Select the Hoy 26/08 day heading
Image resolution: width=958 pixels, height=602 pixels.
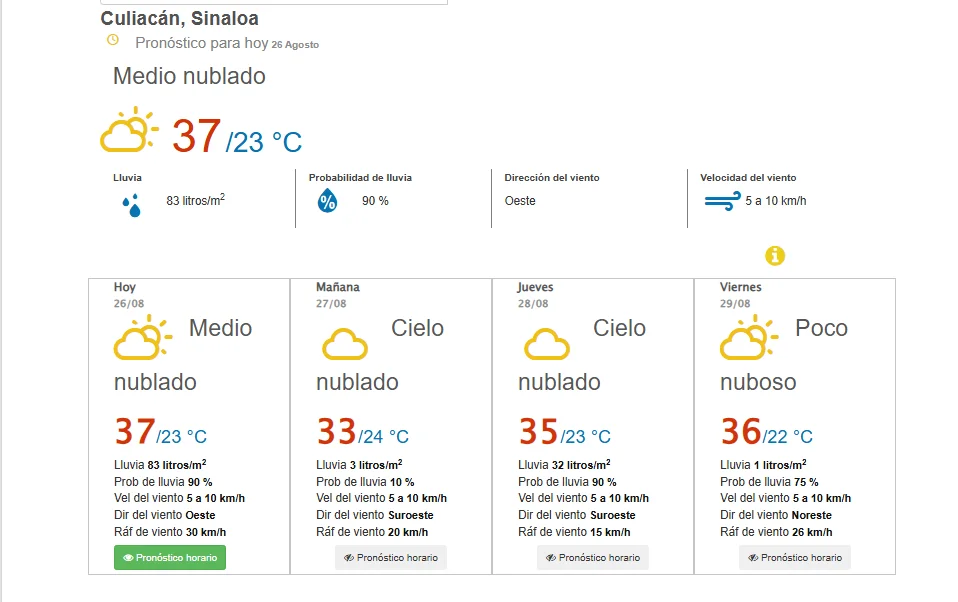coord(129,295)
